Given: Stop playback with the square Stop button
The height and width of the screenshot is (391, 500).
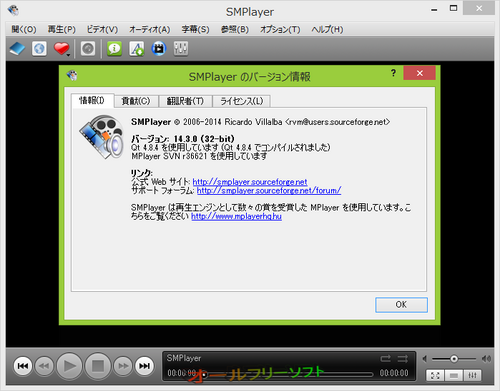Looking at the screenshot, I should (98, 366).
